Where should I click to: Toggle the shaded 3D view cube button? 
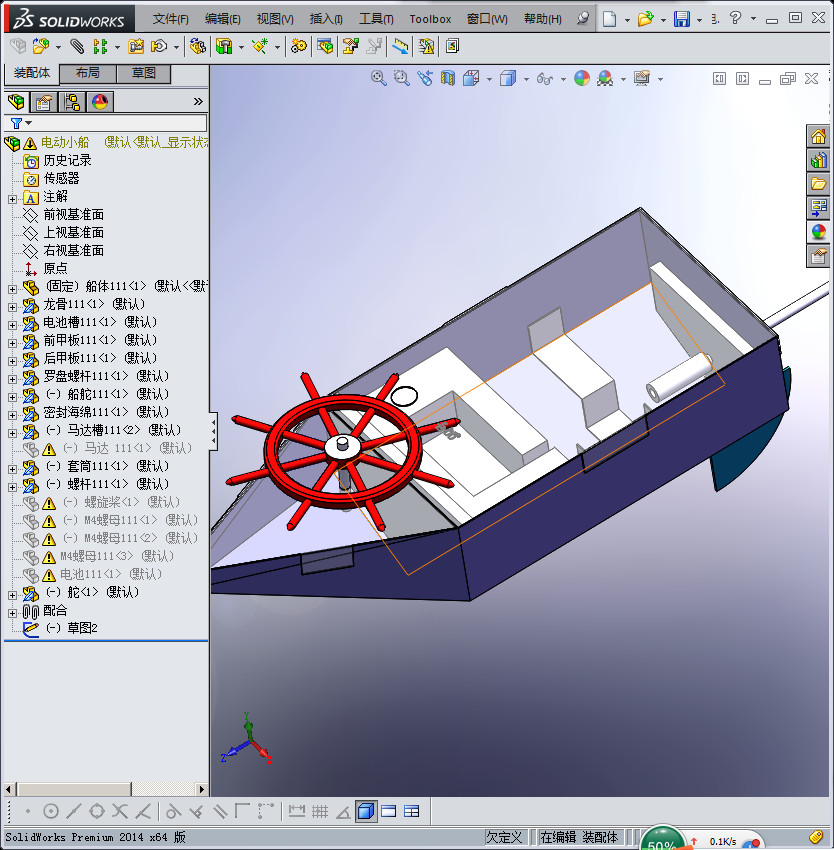coord(366,812)
